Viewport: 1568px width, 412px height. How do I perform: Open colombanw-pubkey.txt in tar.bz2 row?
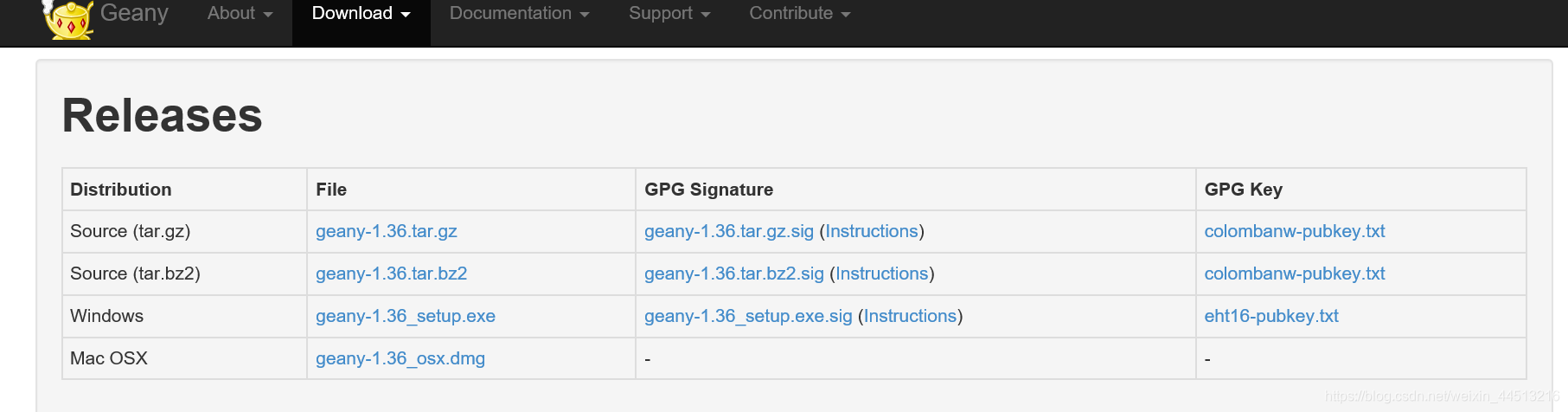pyautogui.click(x=1294, y=274)
